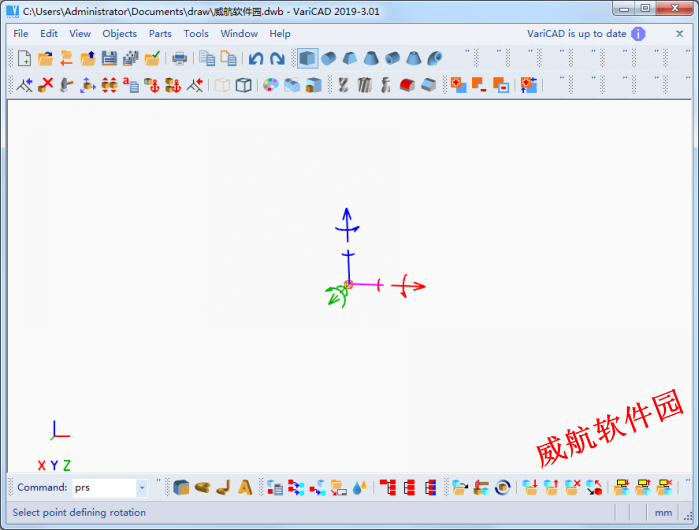Click the threaded screw solid icon

[365, 84]
